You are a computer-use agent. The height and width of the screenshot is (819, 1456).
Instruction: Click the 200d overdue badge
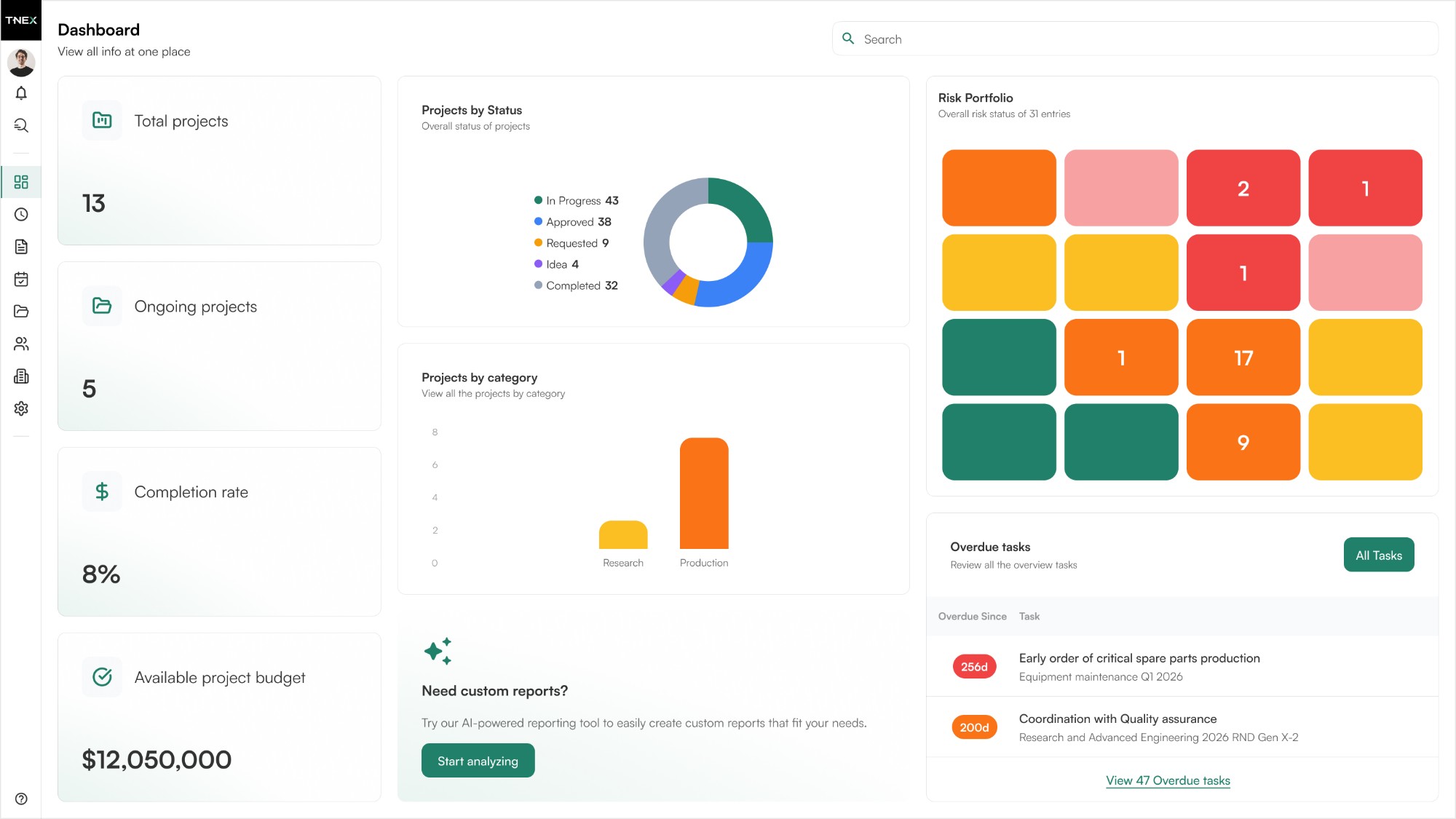[974, 727]
